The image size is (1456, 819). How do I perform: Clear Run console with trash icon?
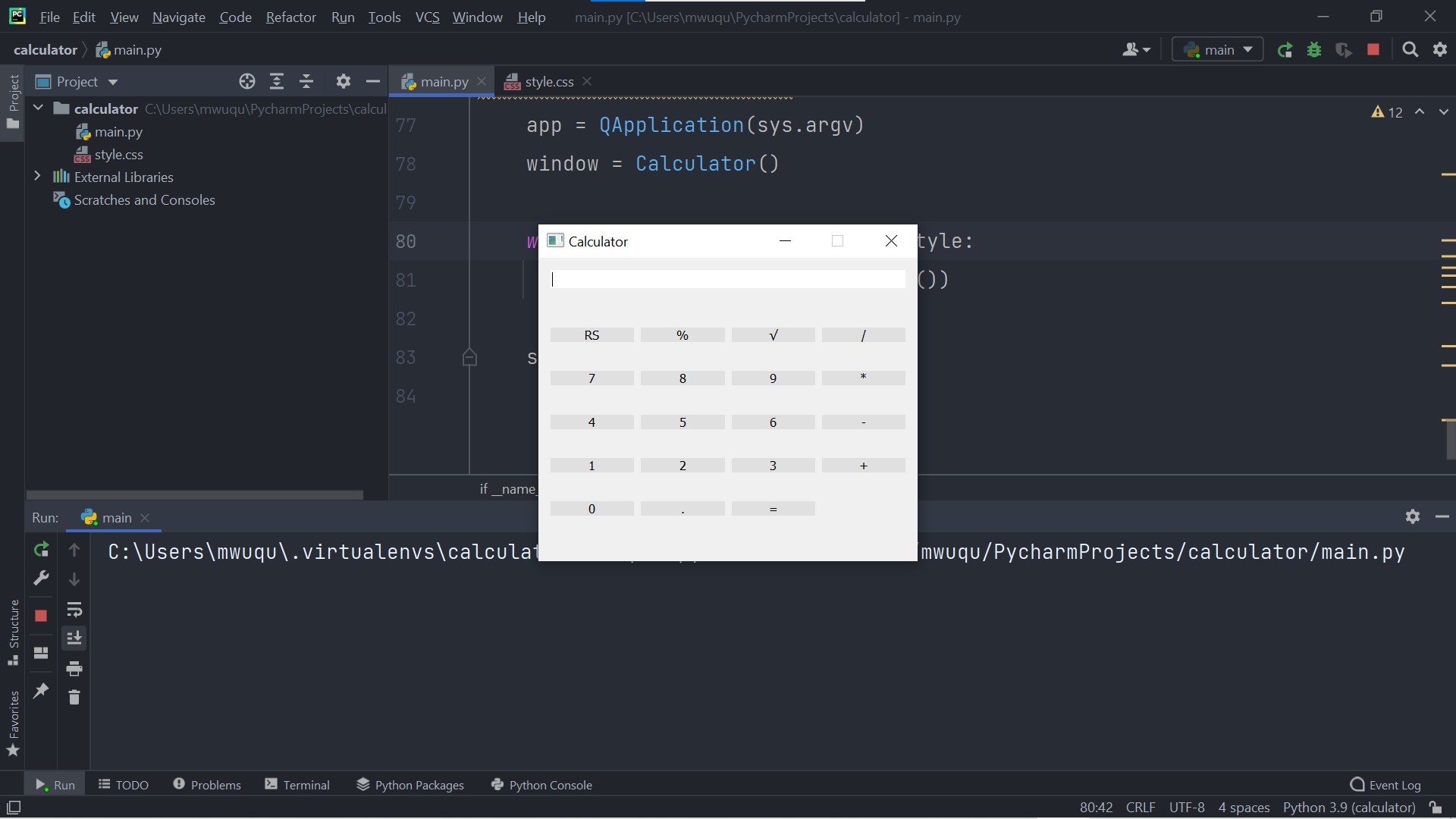[x=74, y=697]
